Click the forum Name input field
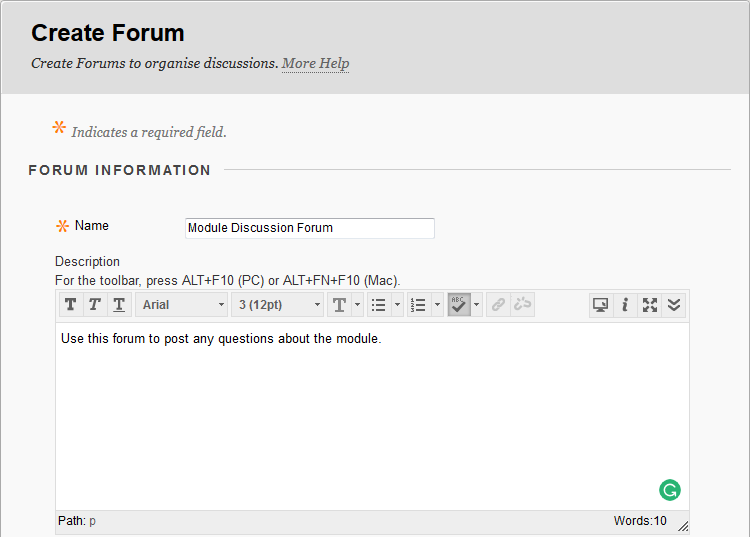This screenshot has width=750, height=537. (x=310, y=228)
